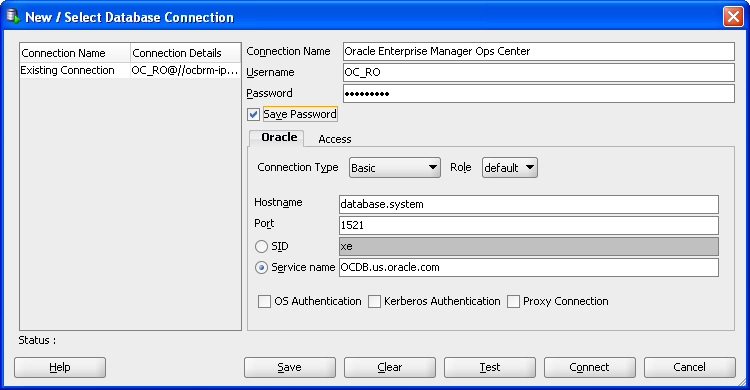Select the Service name radio button
Viewport: 750px width, 390px height.
click(x=261, y=267)
